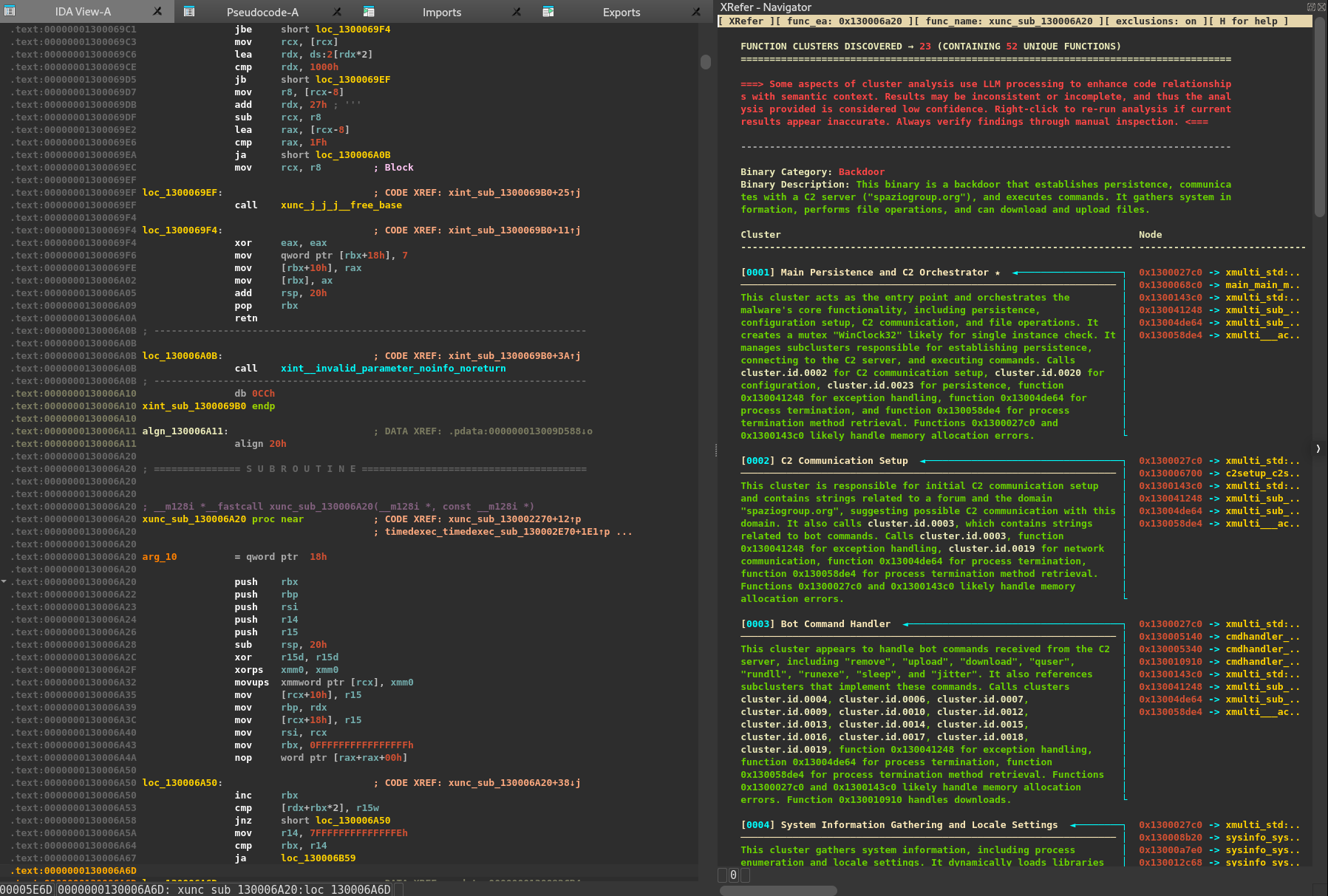Click 'FUNCTION CLUSTERS DISCOVERED' heading line
Screen dimensions: 1328x896
(930, 47)
